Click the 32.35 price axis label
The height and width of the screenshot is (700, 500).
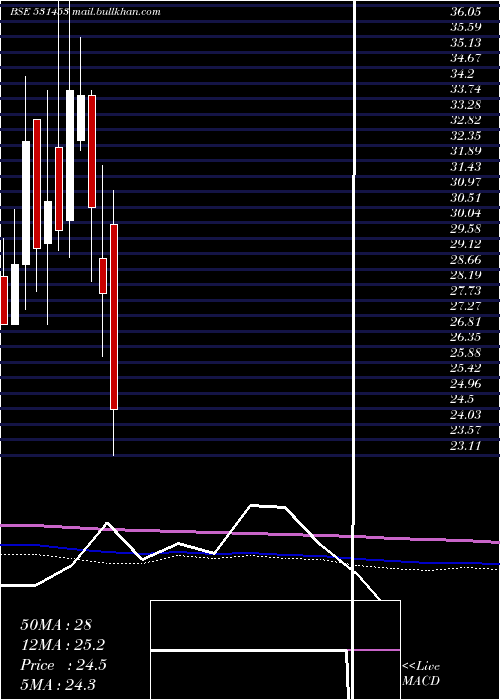pyautogui.click(x=466, y=136)
